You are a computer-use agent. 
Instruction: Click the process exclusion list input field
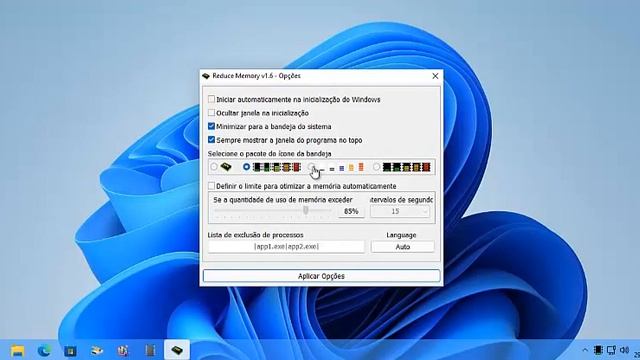click(x=286, y=247)
